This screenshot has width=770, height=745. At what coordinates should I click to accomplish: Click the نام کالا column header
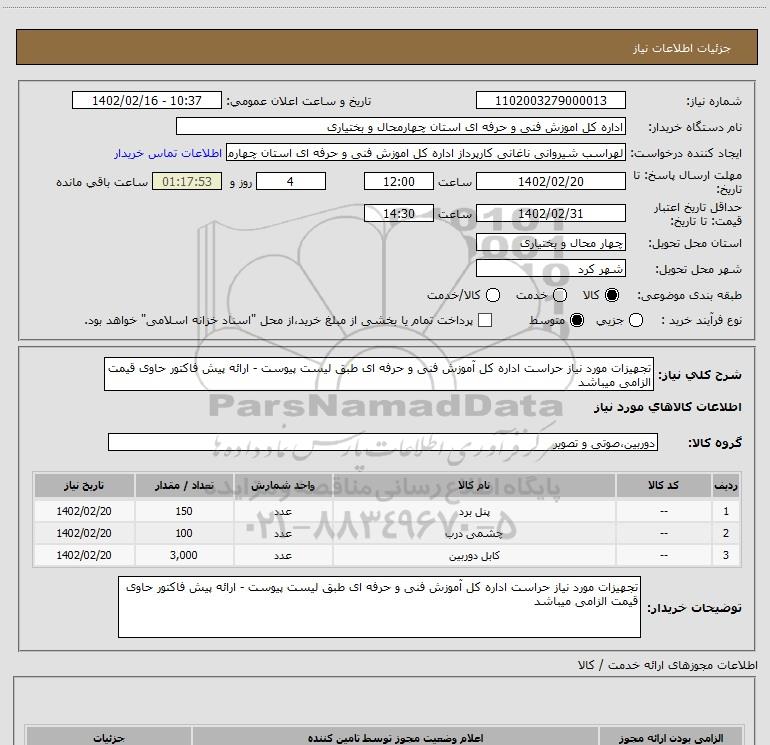coord(474,485)
